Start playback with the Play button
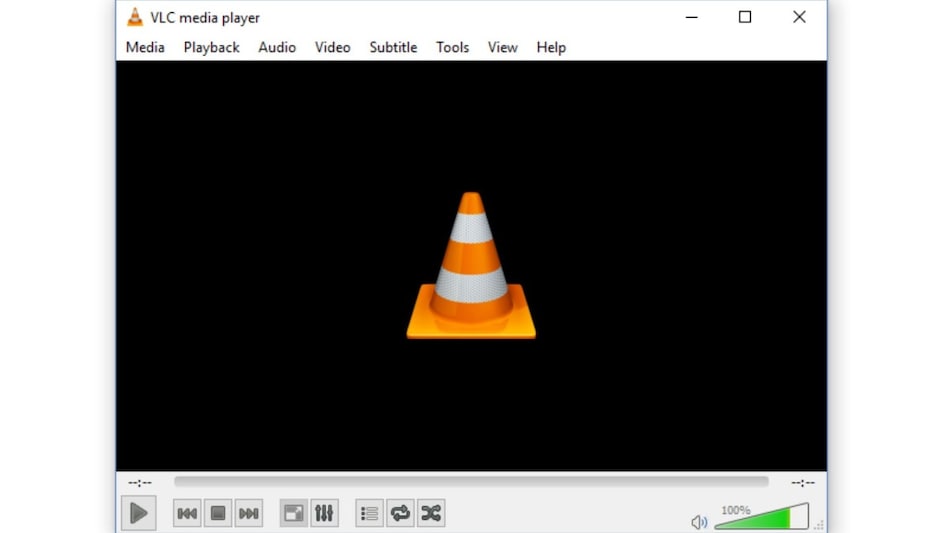The height and width of the screenshot is (533, 948). [x=138, y=513]
